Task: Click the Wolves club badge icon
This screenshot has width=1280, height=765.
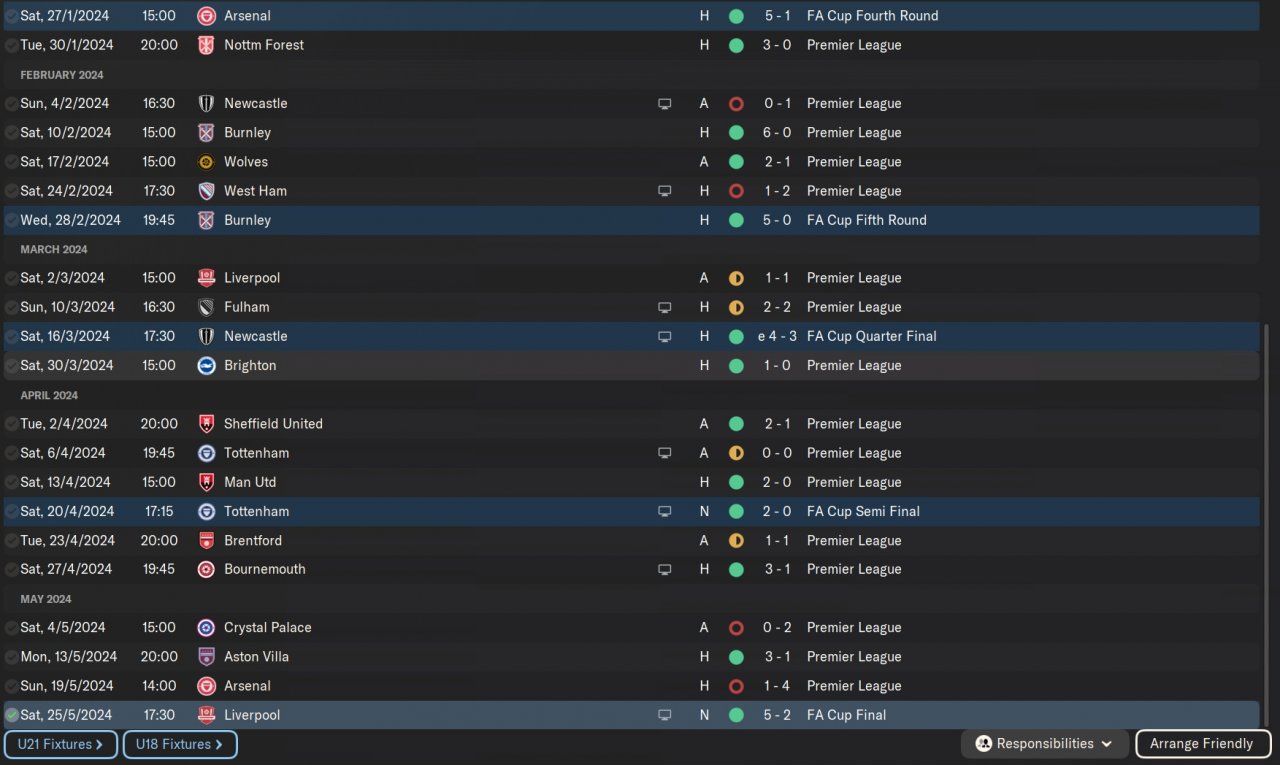Action: click(206, 162)
